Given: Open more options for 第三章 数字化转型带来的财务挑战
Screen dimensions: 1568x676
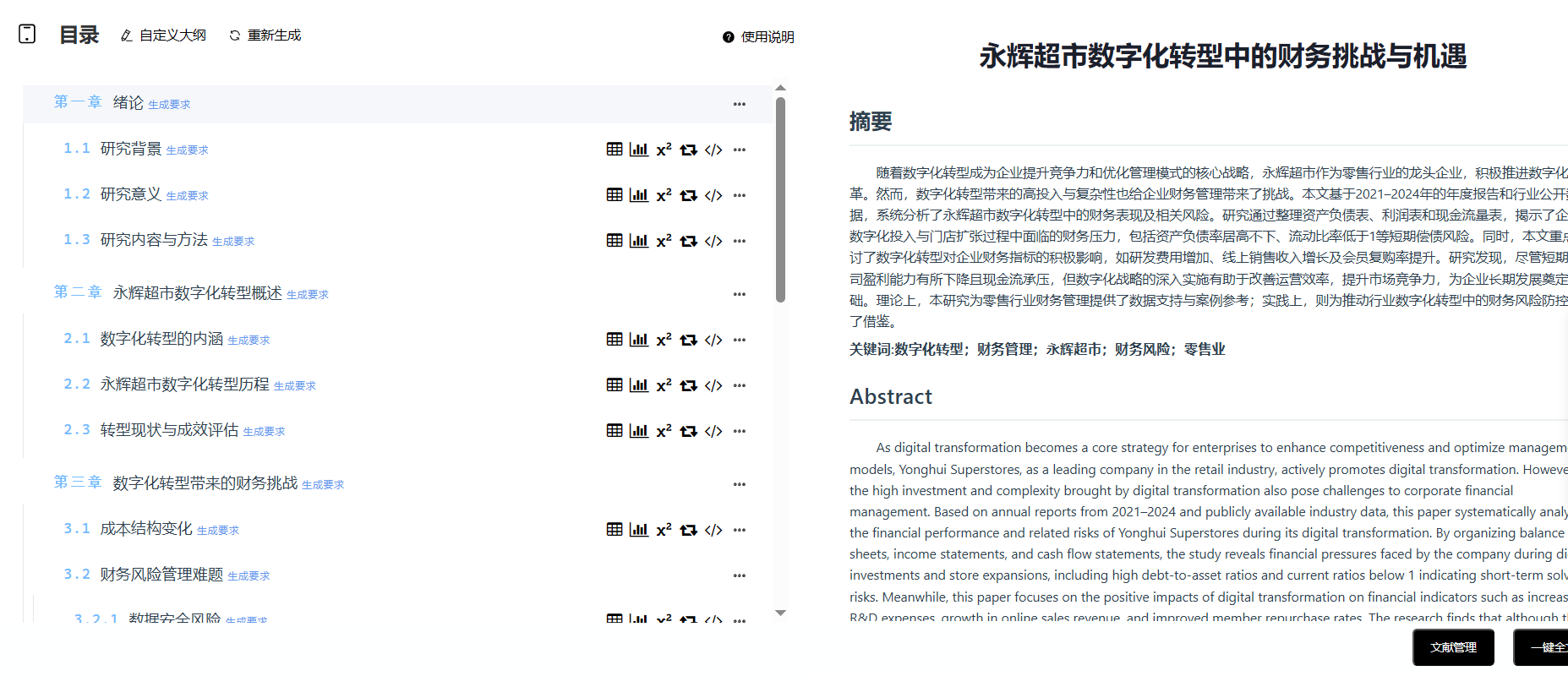Looking at the screenshot, I should tap(740, 484).
